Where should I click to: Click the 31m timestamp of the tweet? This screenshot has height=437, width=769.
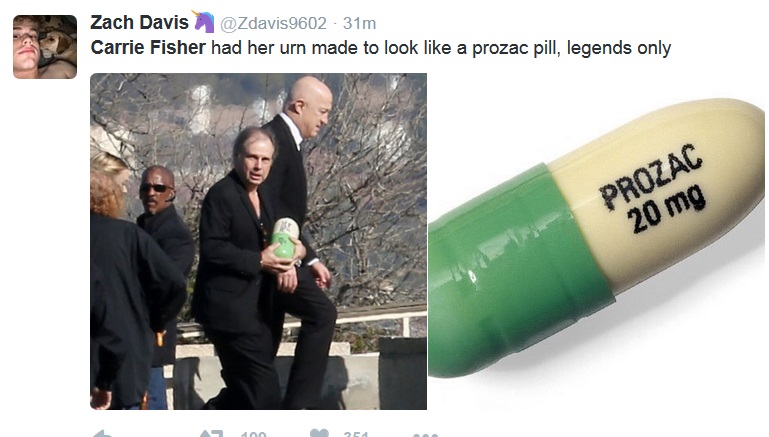[359, 23]
